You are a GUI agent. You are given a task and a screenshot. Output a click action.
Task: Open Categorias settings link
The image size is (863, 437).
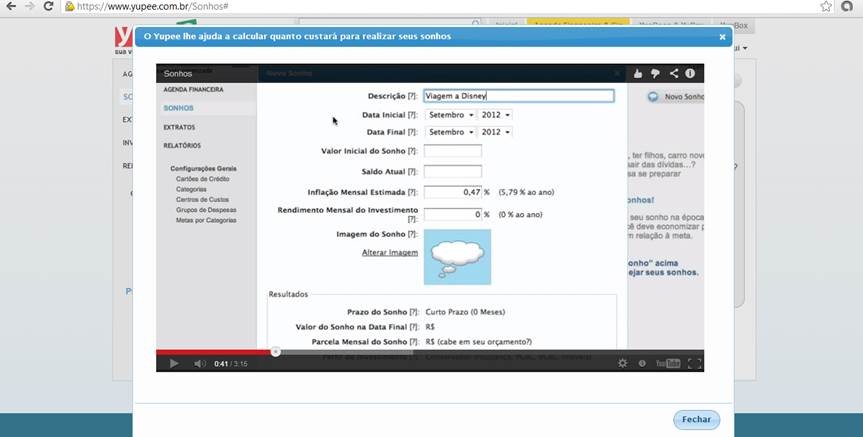pyautogui.click(x=191, y=189)
